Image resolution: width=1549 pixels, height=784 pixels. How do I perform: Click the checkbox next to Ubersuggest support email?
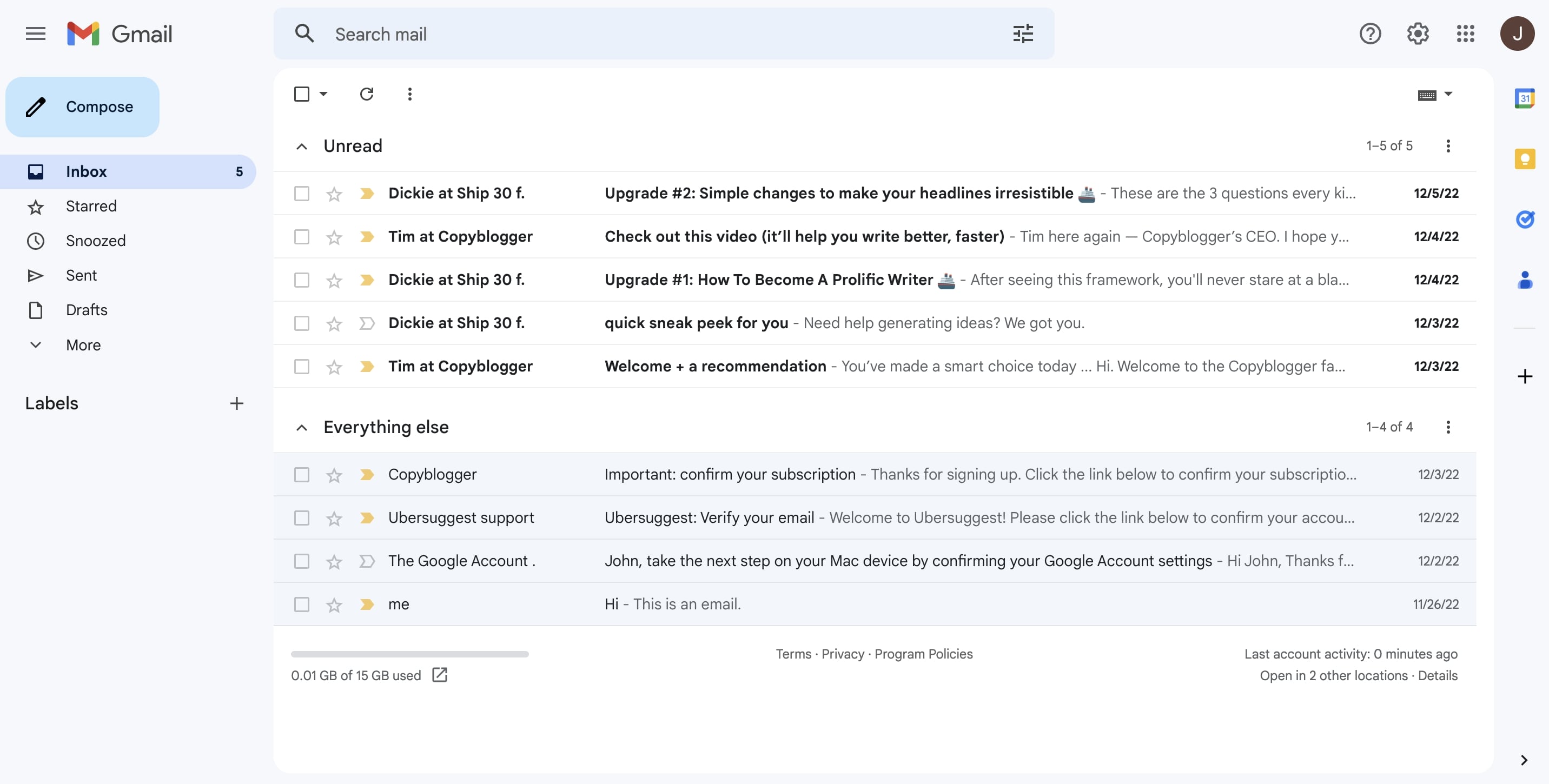[x=299, y=518]
